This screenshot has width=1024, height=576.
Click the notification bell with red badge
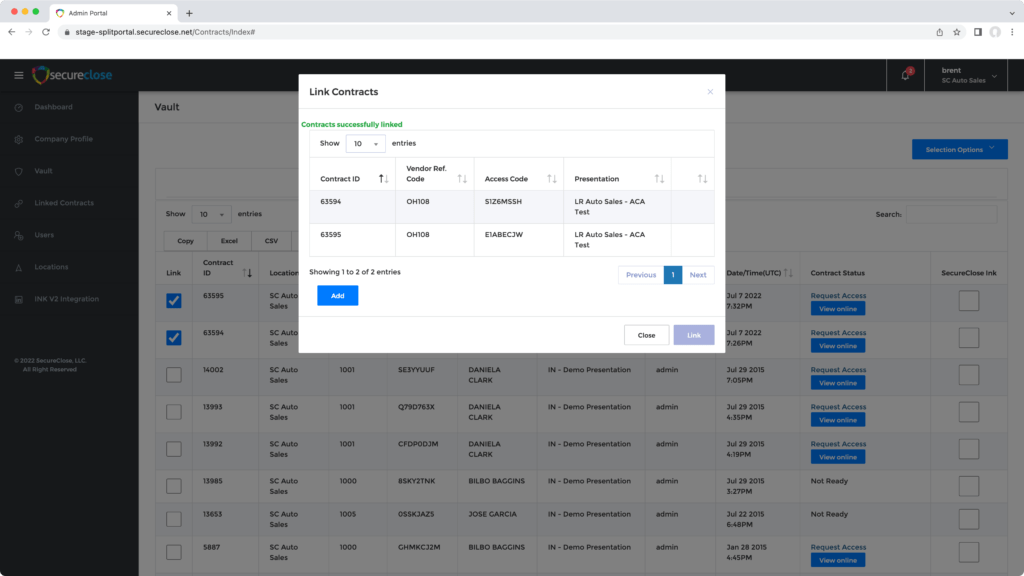click(x=905, y=75)
